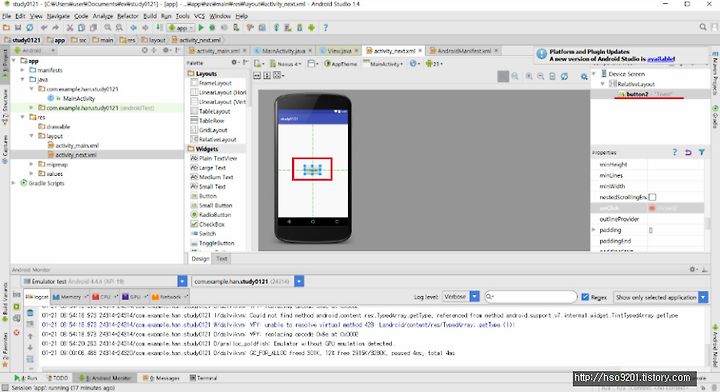Screen dimensions: 720x392
Task: Click the logcat clear trash icon
Action: tap(30, 313)
